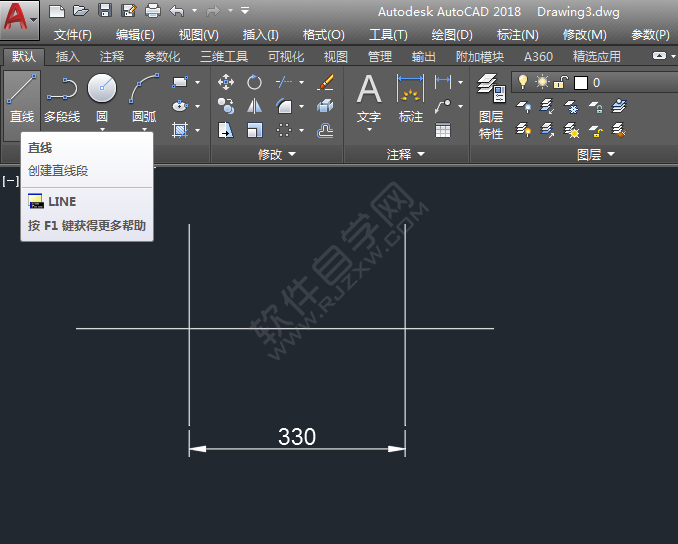This screenshot has width=678, height=544.
Task: Click the 多段线 polyline button
Action: [x=62, y=98]
